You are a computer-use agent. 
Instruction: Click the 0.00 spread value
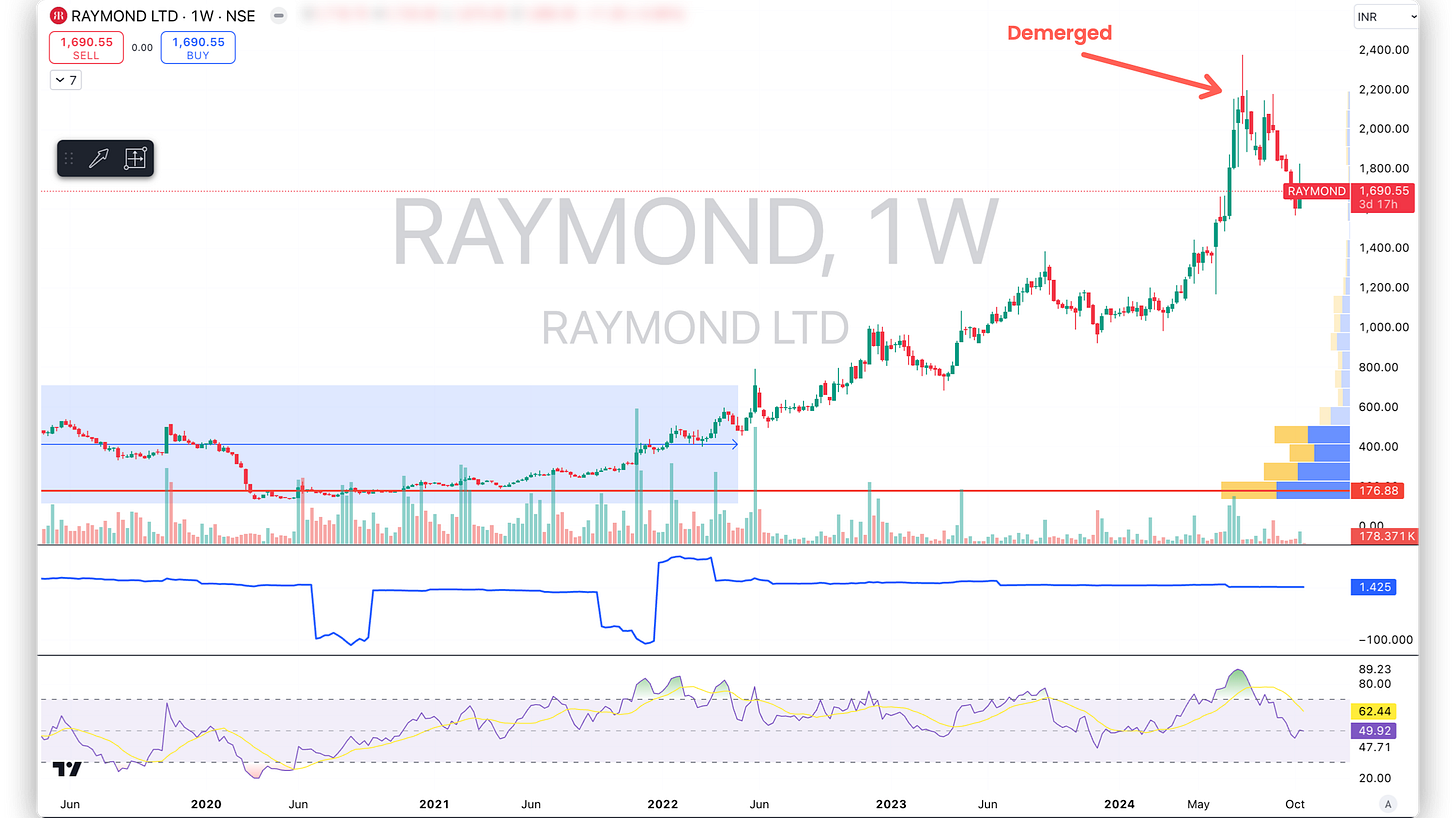(x=142, y=47)
